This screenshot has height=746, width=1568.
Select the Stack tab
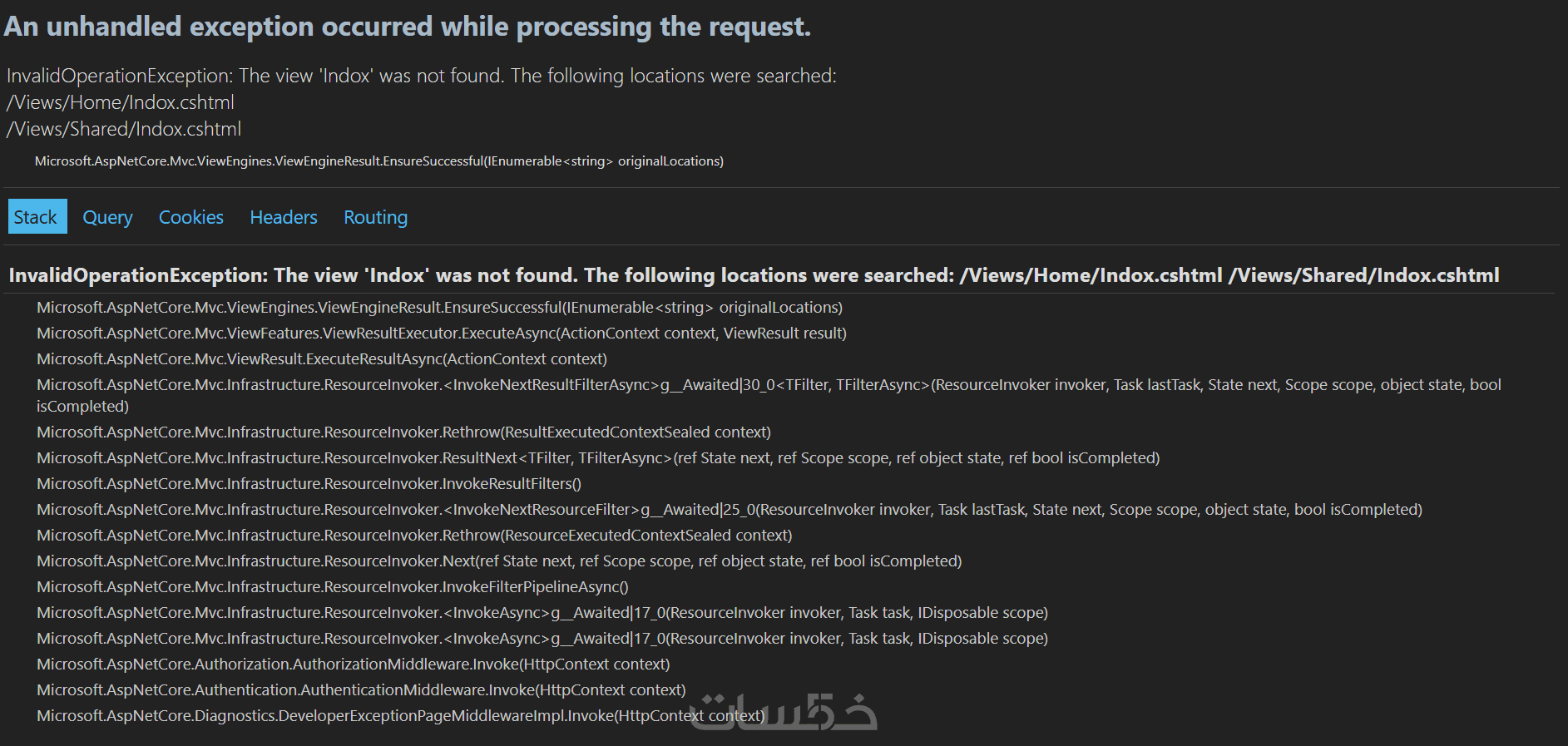click(36, 217)
